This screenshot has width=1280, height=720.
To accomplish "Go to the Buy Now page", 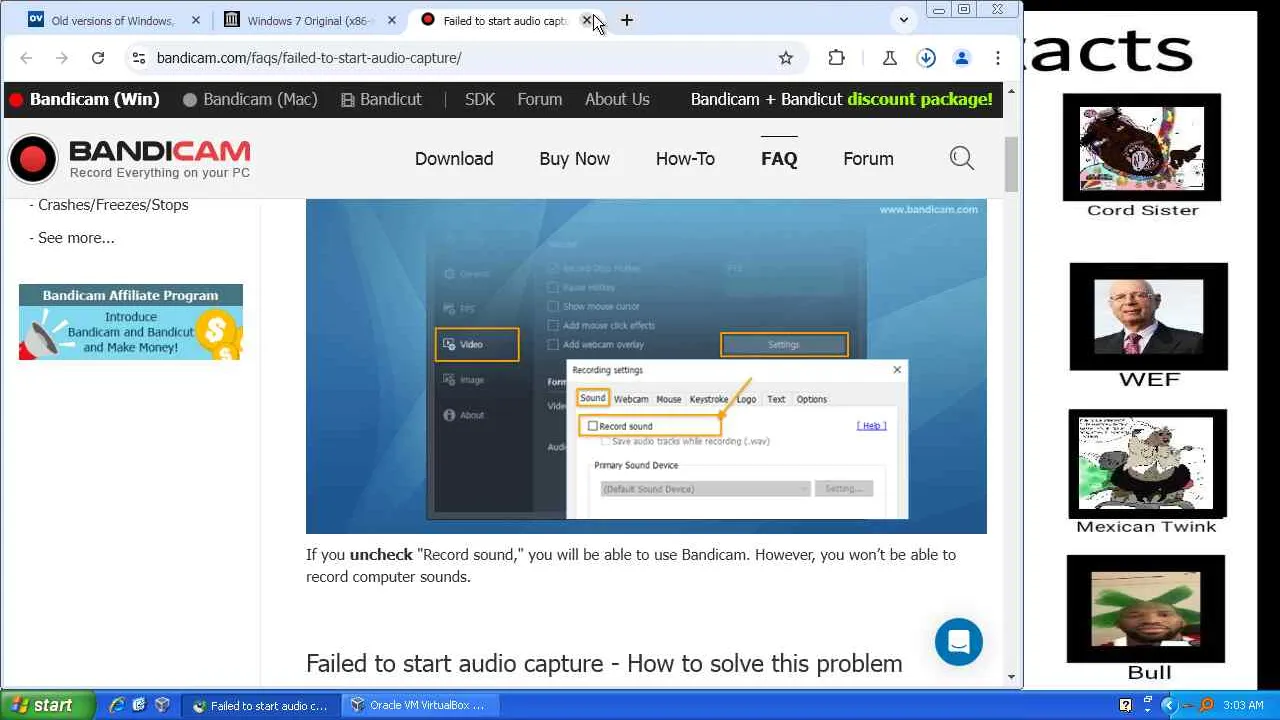I will coord(574,159).
